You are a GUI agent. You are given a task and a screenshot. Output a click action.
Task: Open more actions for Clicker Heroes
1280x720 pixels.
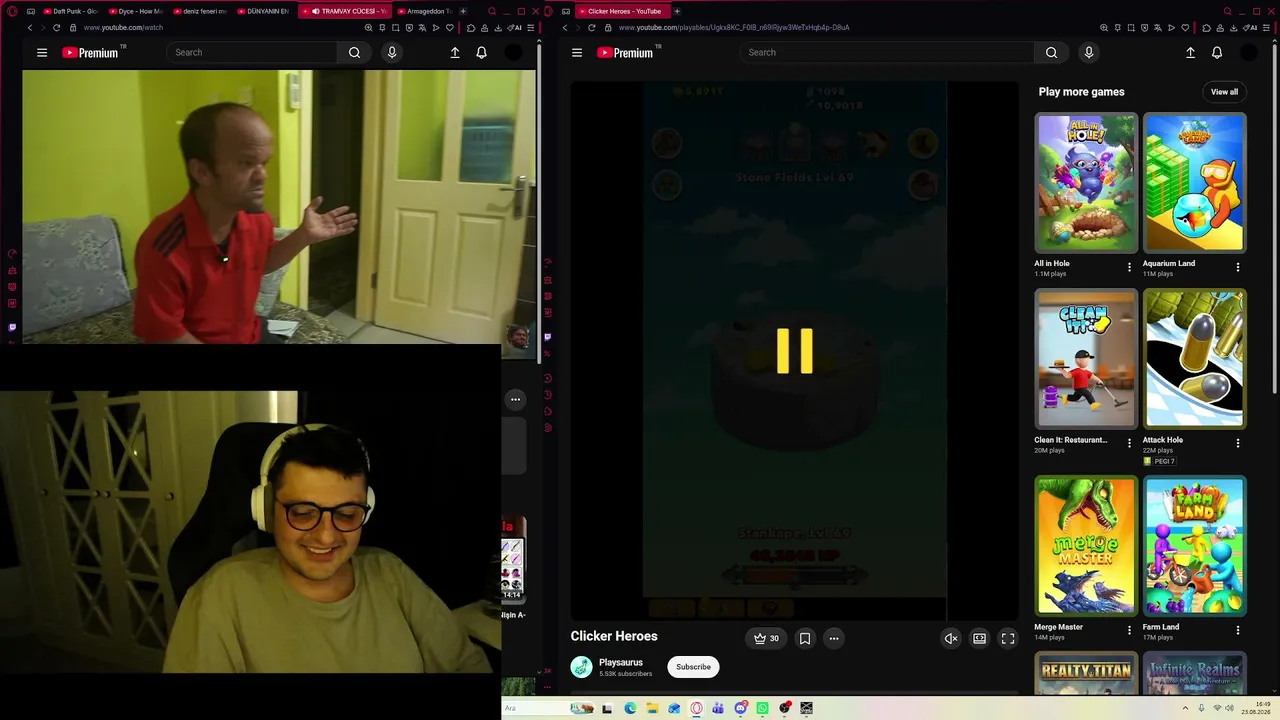coord(833,638)
